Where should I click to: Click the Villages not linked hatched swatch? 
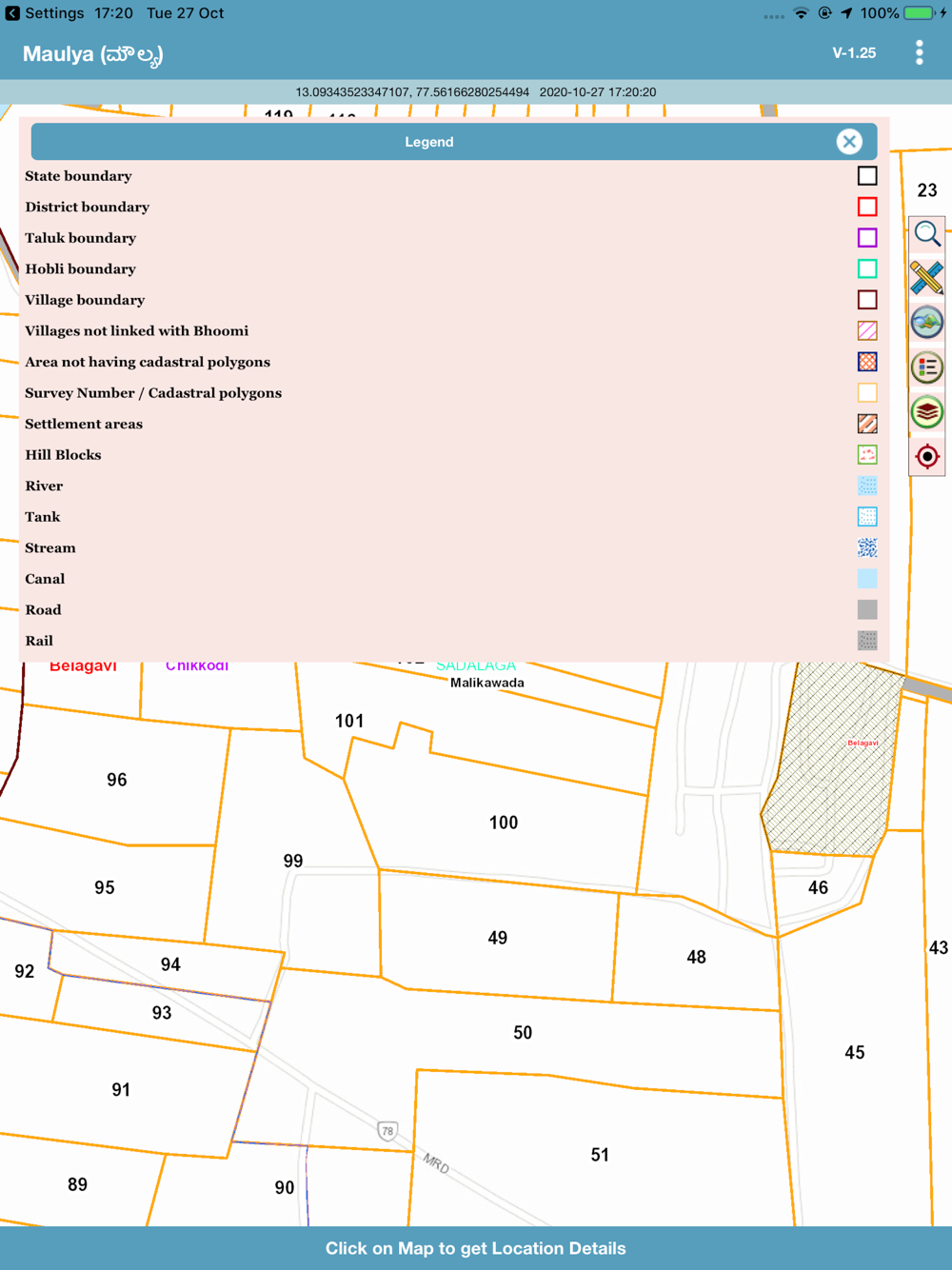[x=867, y=331]
